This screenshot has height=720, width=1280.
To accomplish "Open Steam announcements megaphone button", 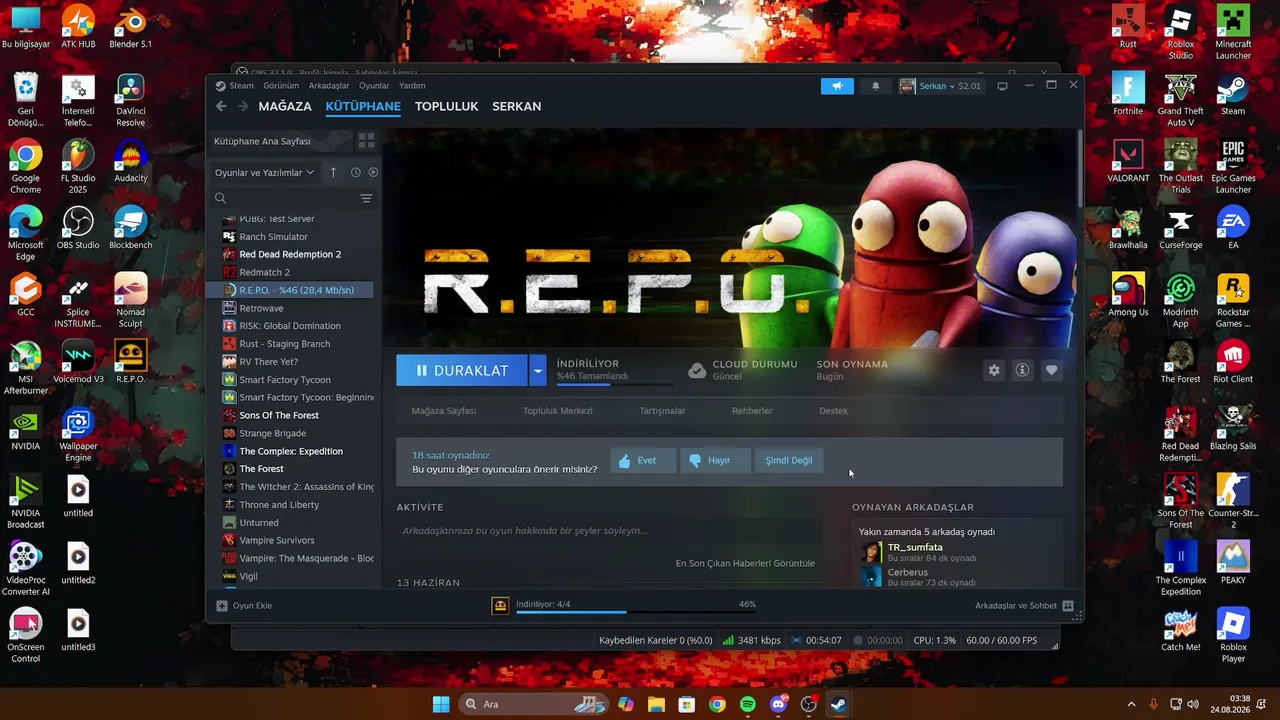I will (837, 86).
